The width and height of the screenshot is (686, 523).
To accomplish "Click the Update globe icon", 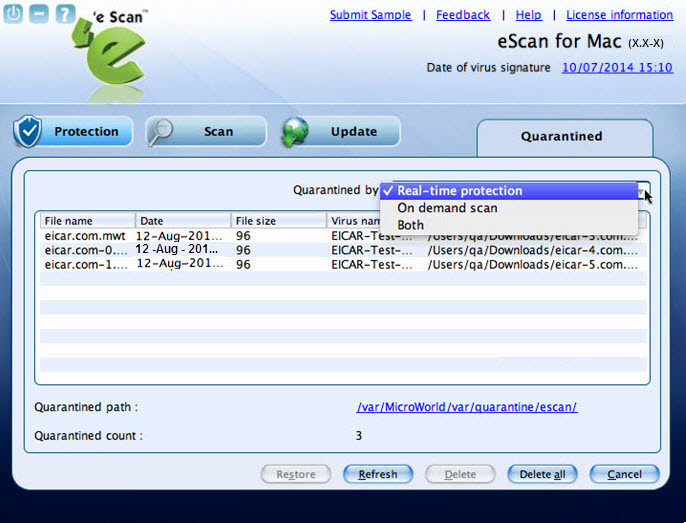I will [295, 131].
